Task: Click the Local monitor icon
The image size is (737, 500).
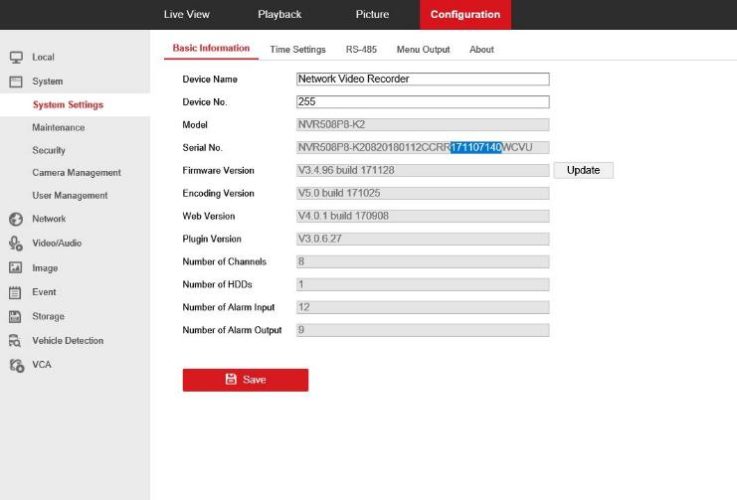Action: [x=16, y=57]
